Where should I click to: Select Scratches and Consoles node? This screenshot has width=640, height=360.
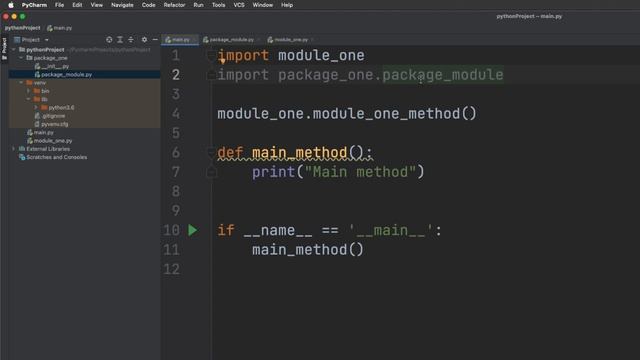[53, 157]
